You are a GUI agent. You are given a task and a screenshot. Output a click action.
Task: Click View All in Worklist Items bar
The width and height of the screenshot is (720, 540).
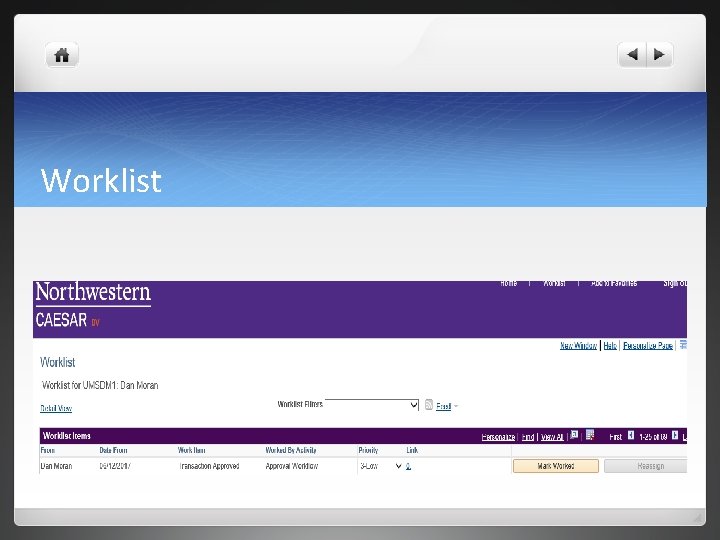[x=552, y=437]
